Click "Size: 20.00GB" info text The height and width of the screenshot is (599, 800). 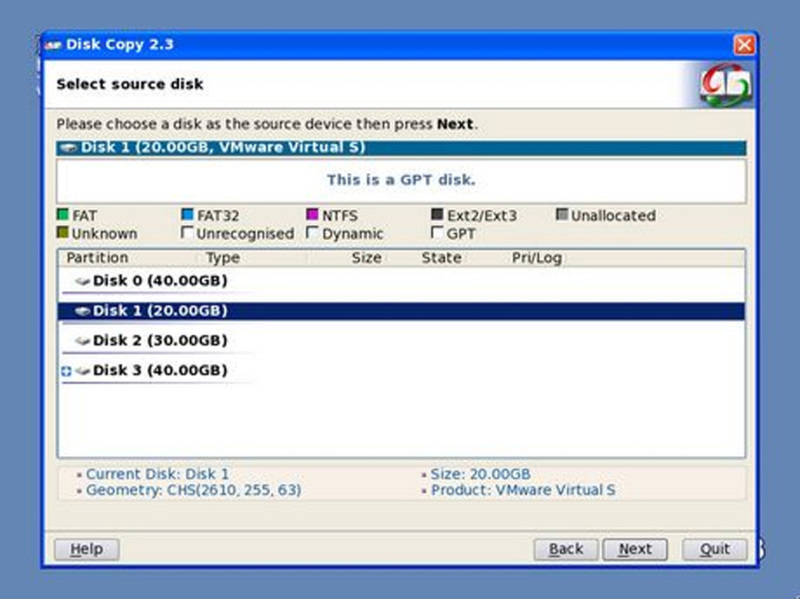coord(481,474)
